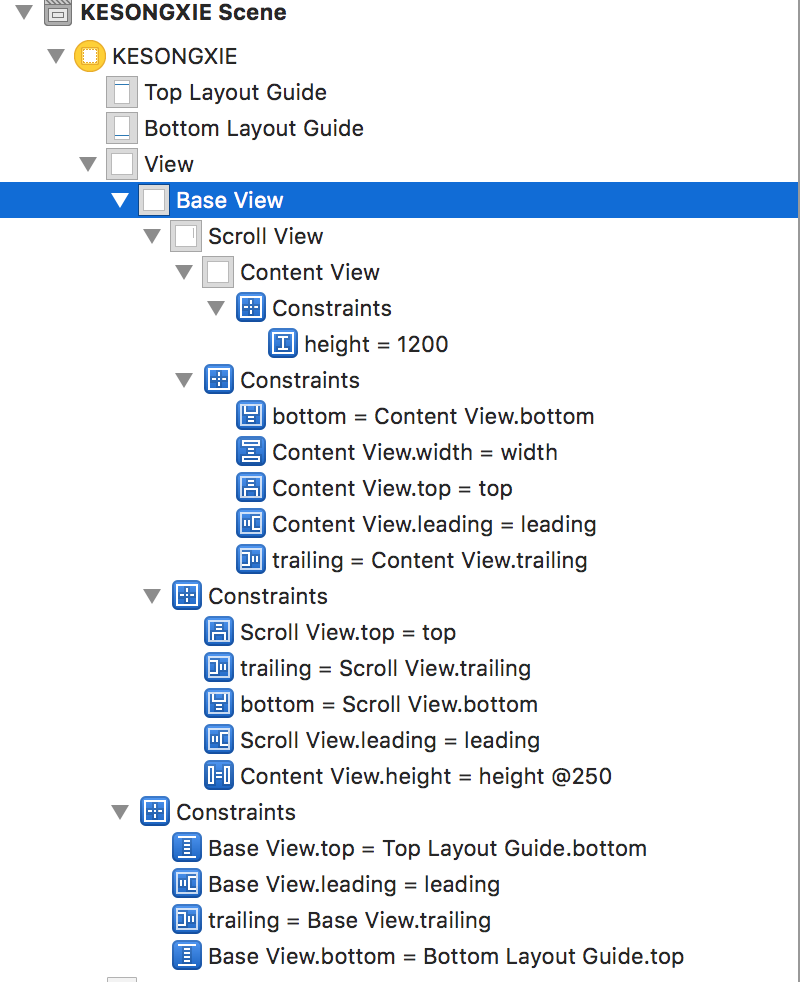Click the Content View.height @250 constraint icon
The image size is (800, 982).
click(x=219, y=776)
